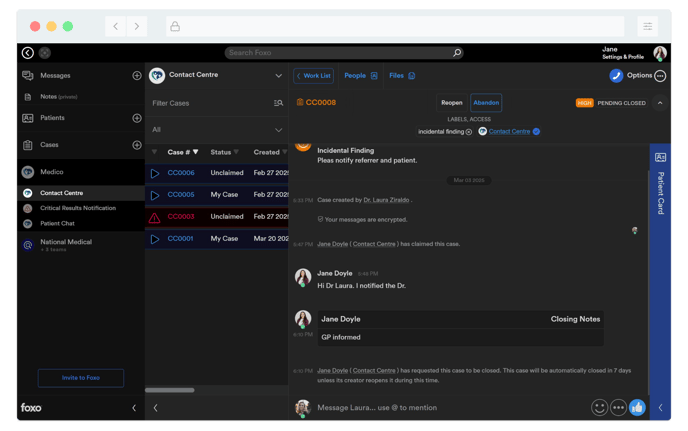Click browser back button
Screen dimensions: 688x431
pos(115,26)
